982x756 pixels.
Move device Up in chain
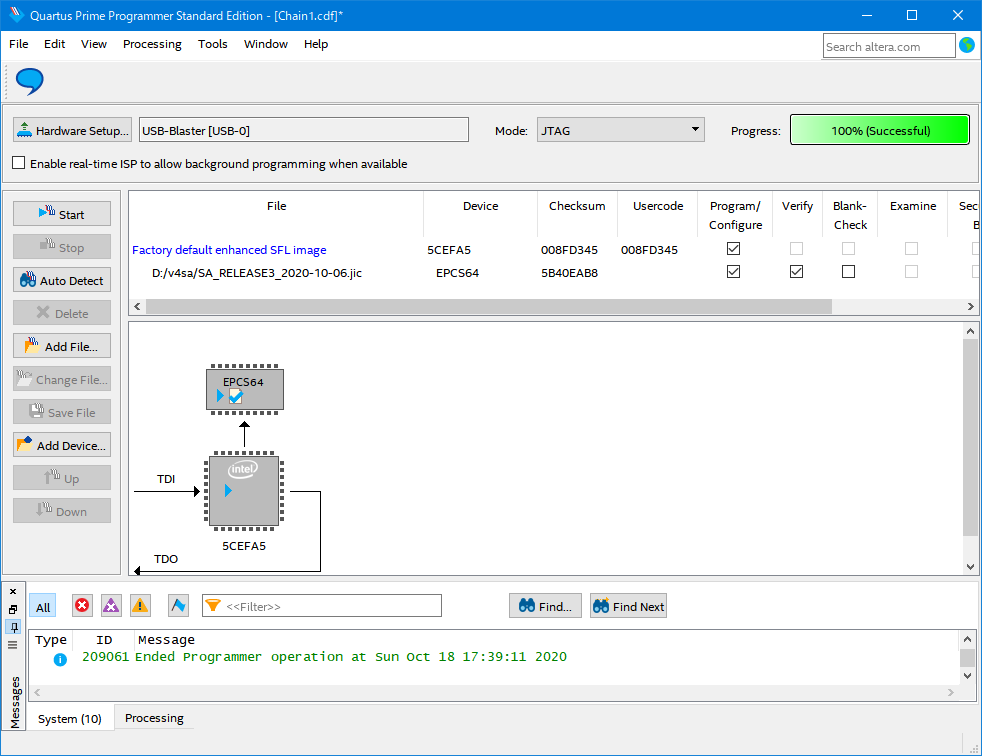click(62, 478)
